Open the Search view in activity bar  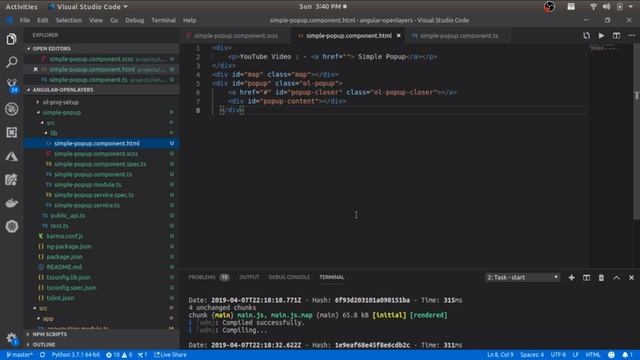tap(11, 62)
